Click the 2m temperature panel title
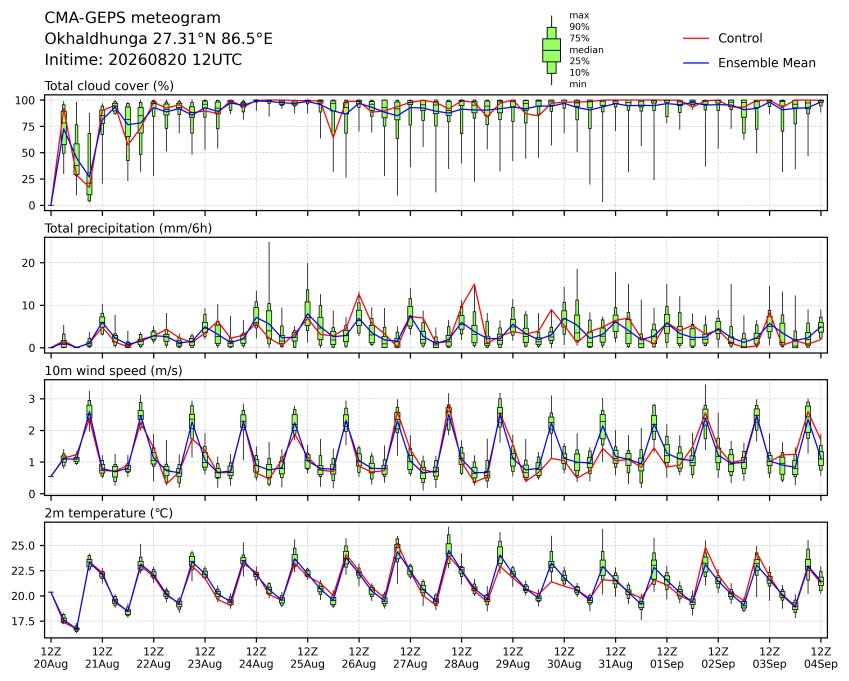The width and height of the screenshot is (849, 681). 108,513
